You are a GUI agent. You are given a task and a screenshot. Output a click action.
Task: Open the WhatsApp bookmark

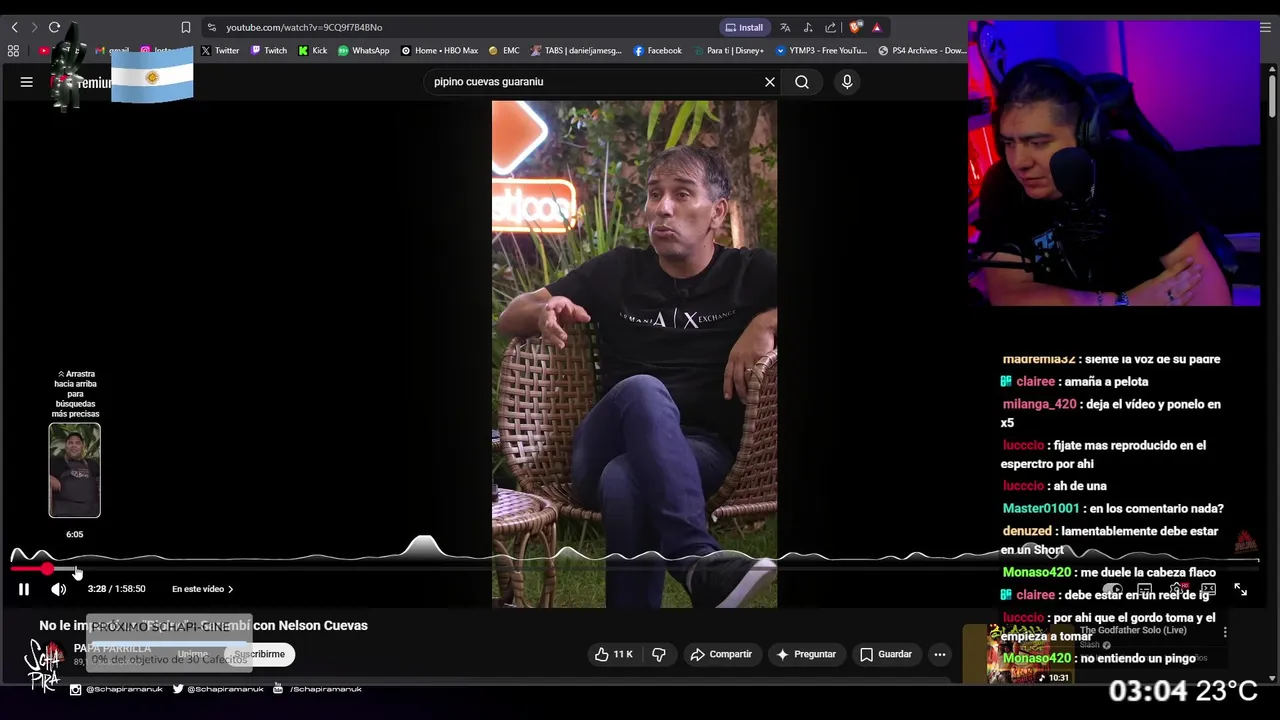point(364,50)
